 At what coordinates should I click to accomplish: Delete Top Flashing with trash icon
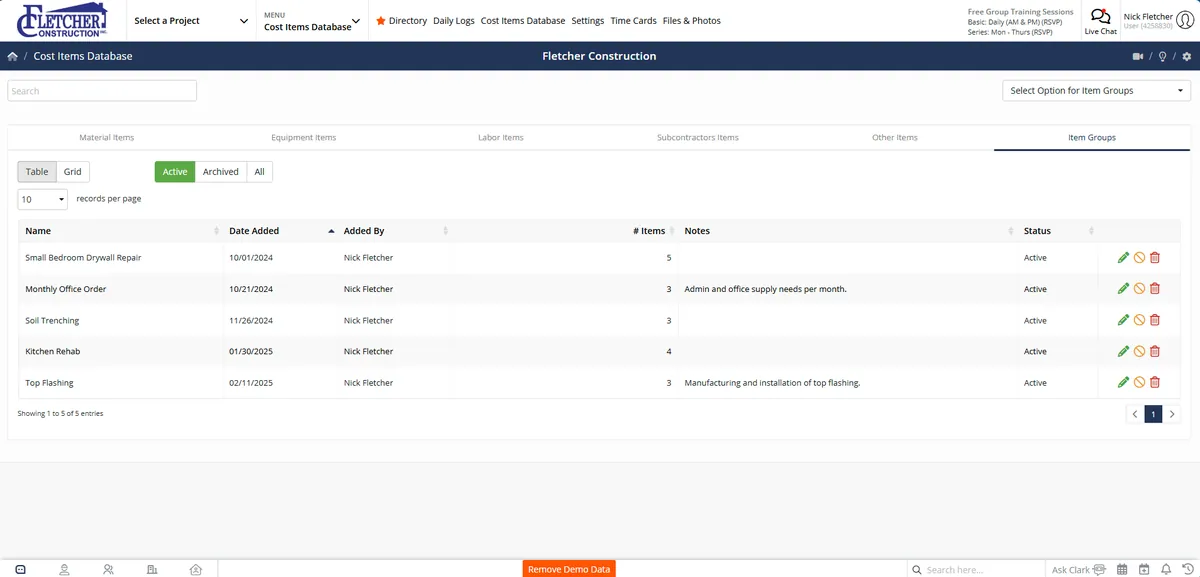coord(1155,383)
